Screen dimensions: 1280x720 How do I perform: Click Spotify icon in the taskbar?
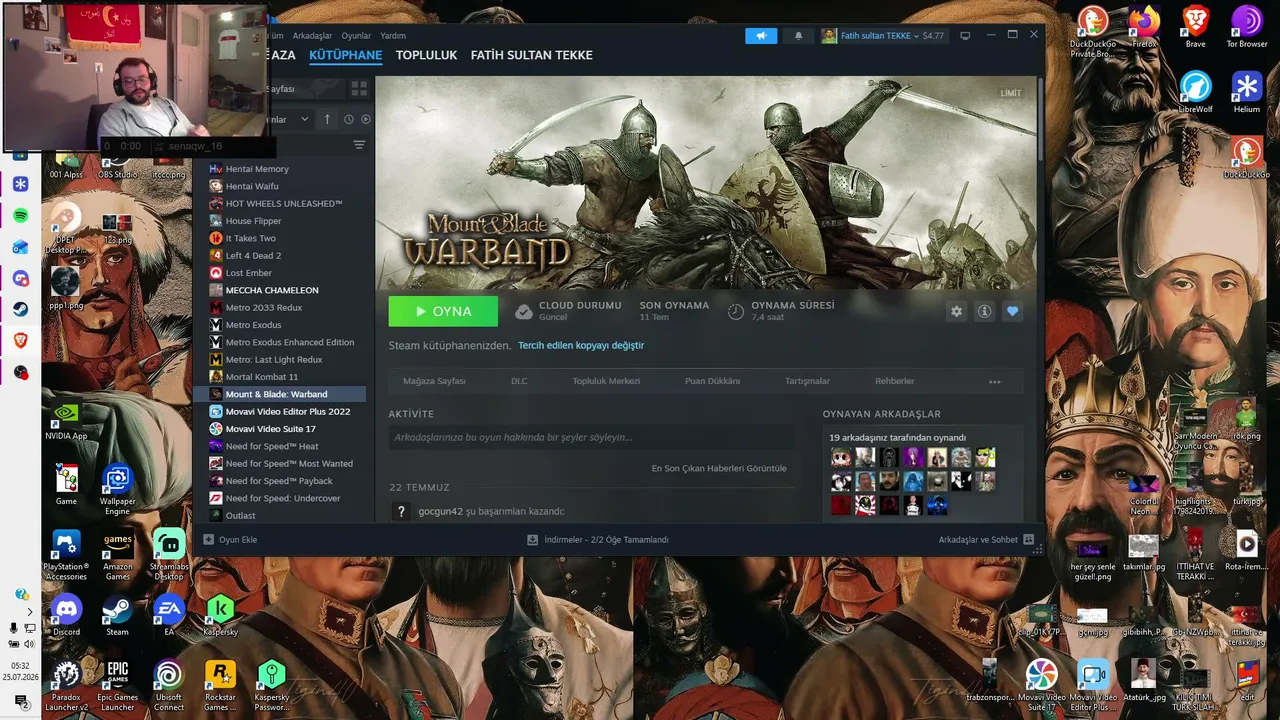(20, 216)
